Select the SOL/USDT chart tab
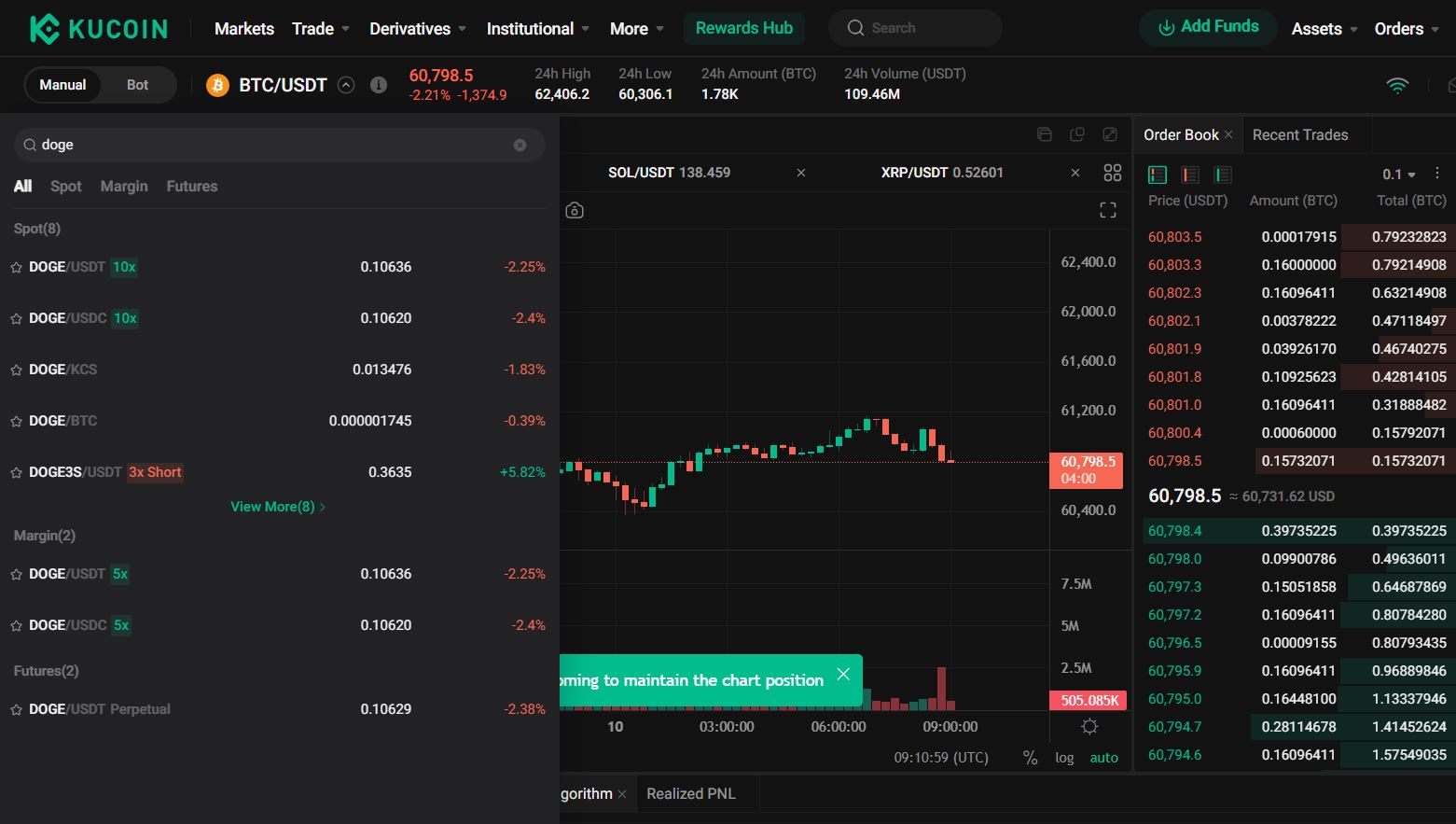 (669, 173)
